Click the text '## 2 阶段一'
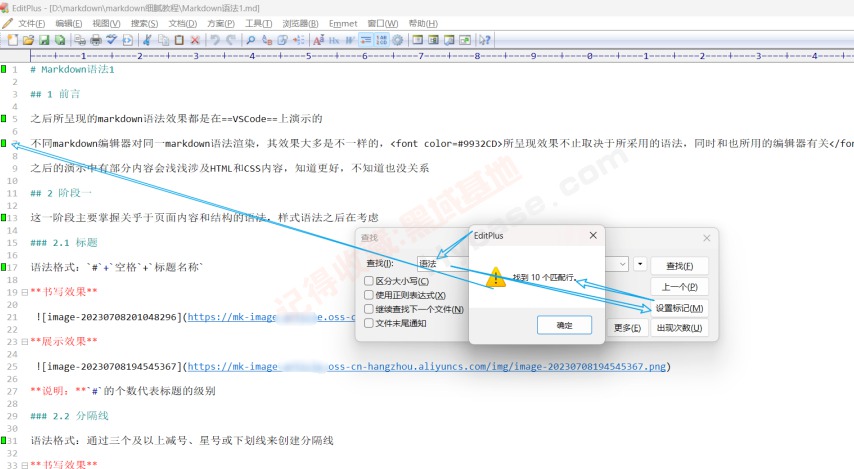This screenshot has height=469, width=854. [x=61, y=193]
